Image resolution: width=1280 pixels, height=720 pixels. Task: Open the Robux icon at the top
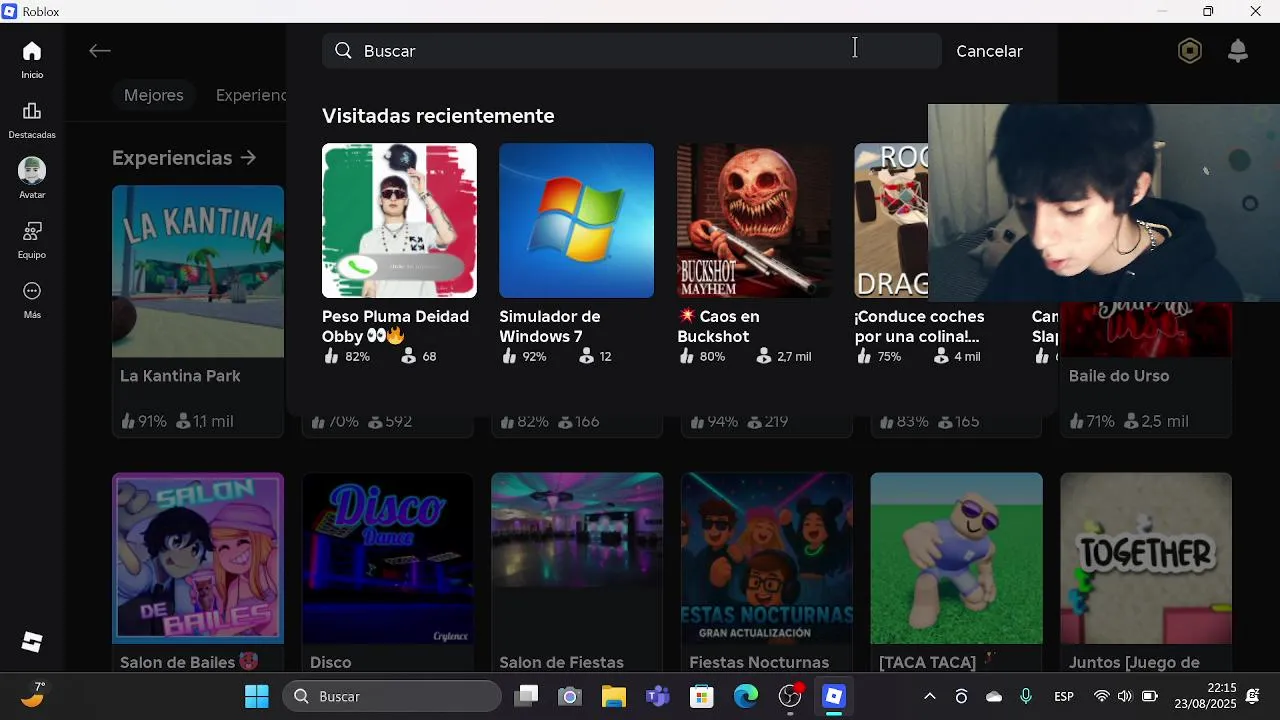point(1190,51)
